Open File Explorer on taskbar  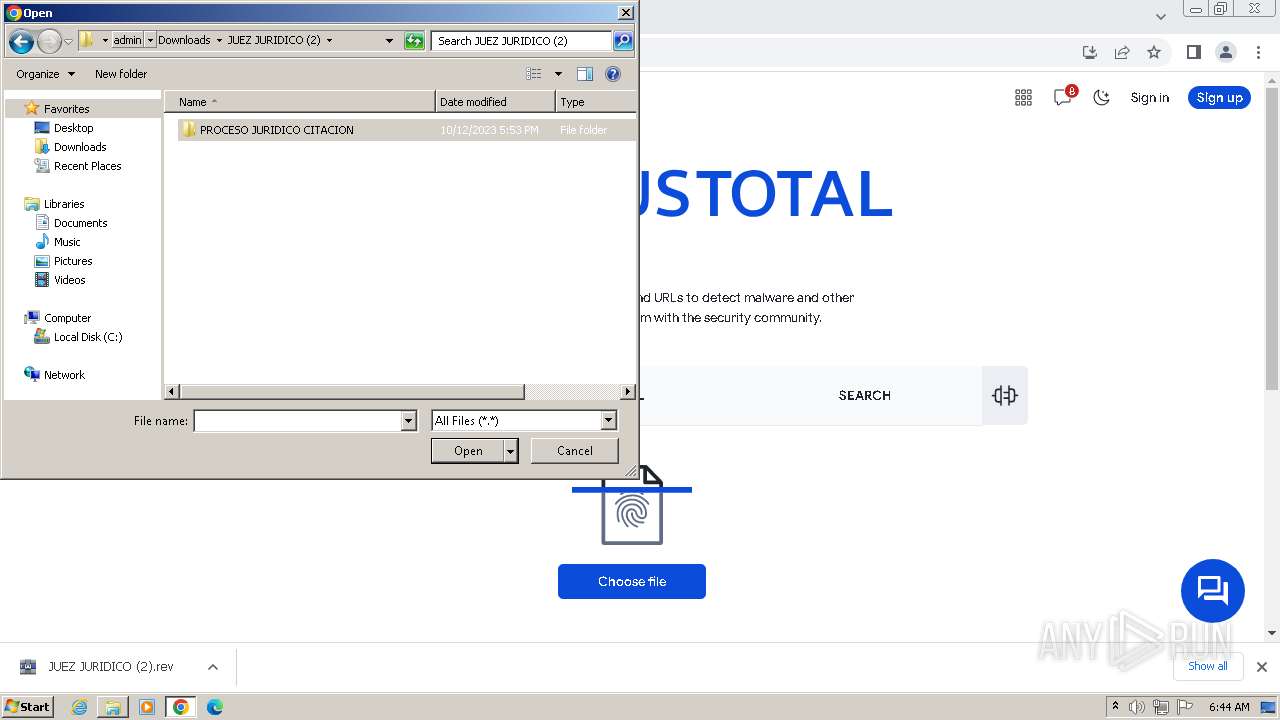[113, 707]
